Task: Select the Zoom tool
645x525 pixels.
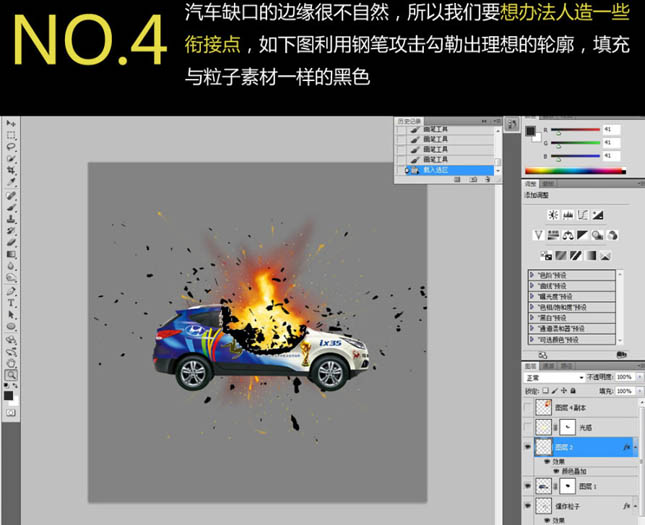Action: coord(11,375)
